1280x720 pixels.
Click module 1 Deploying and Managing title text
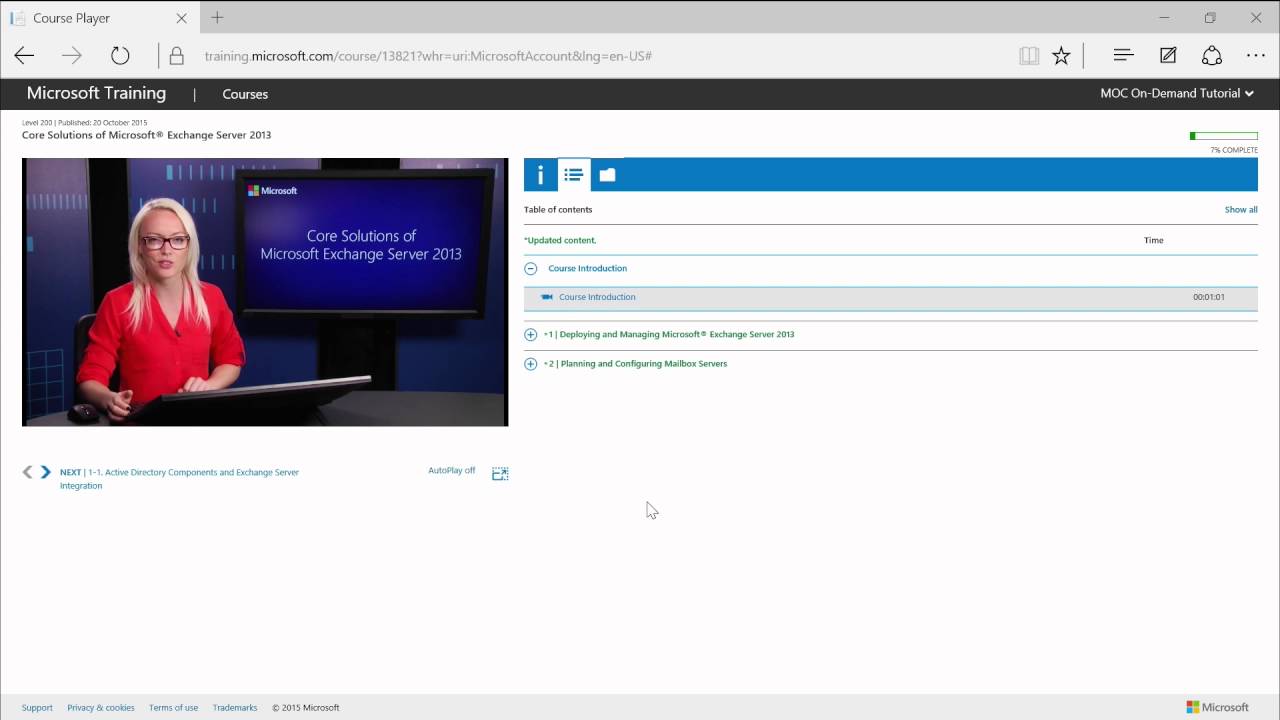(669, 335)
